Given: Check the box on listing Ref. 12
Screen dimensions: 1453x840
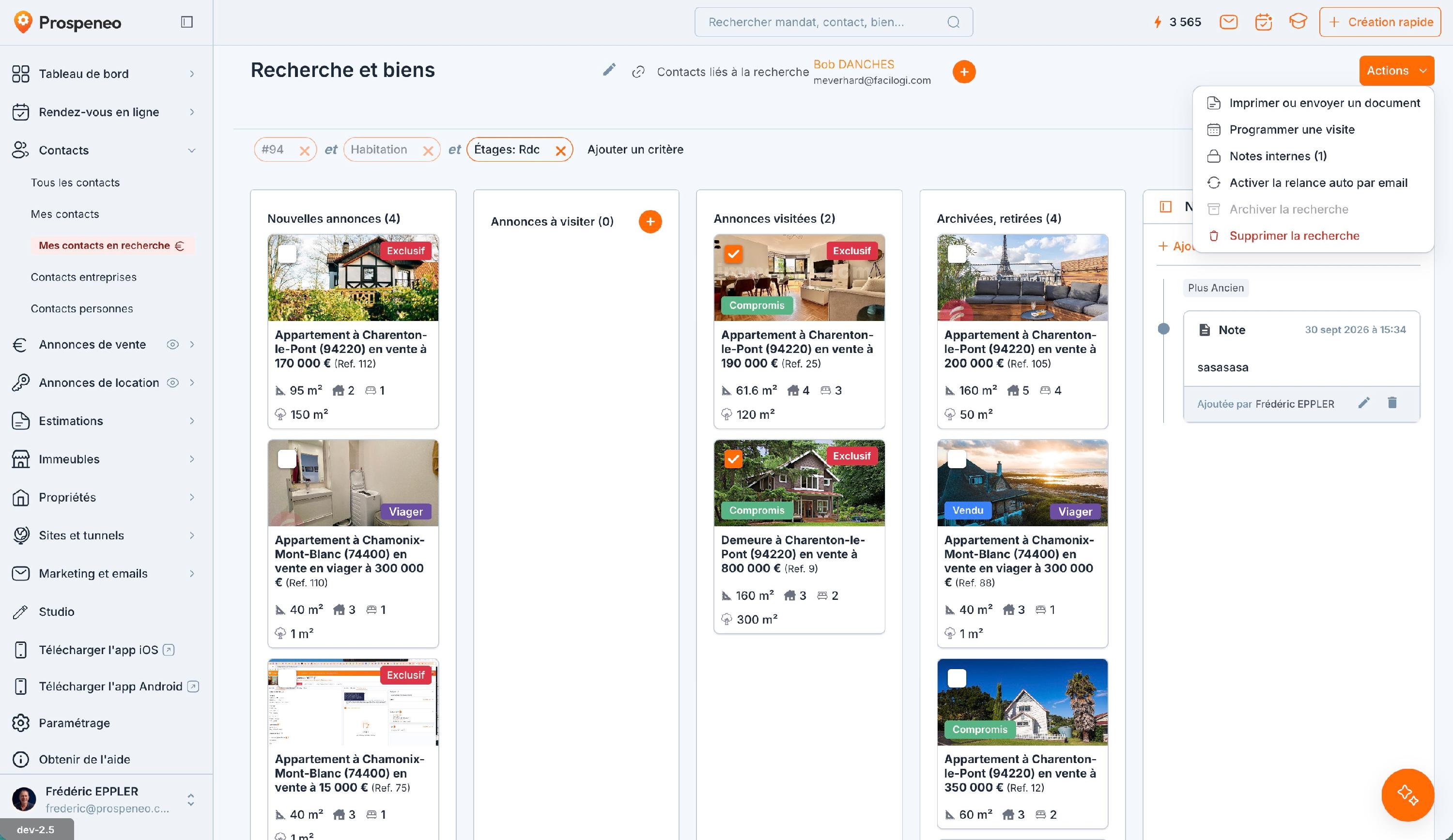Looking at the screenshot, I should coord(957,678).
